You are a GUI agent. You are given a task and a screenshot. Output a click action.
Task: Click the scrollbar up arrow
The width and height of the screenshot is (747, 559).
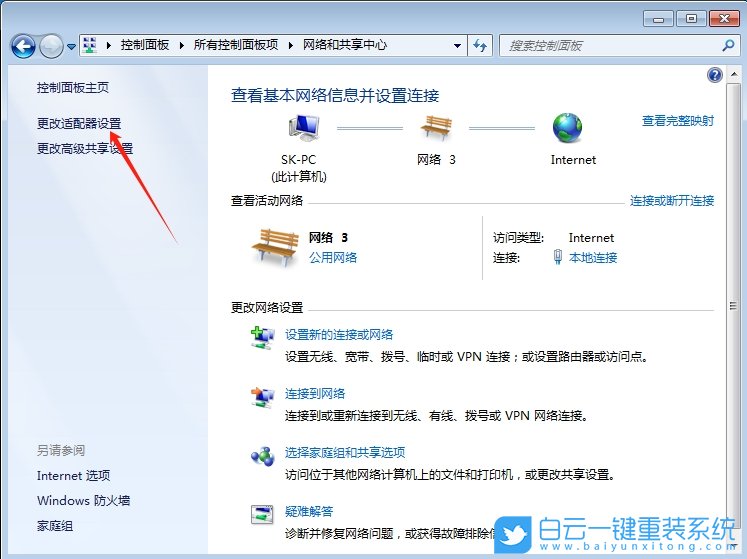point(734,75)
